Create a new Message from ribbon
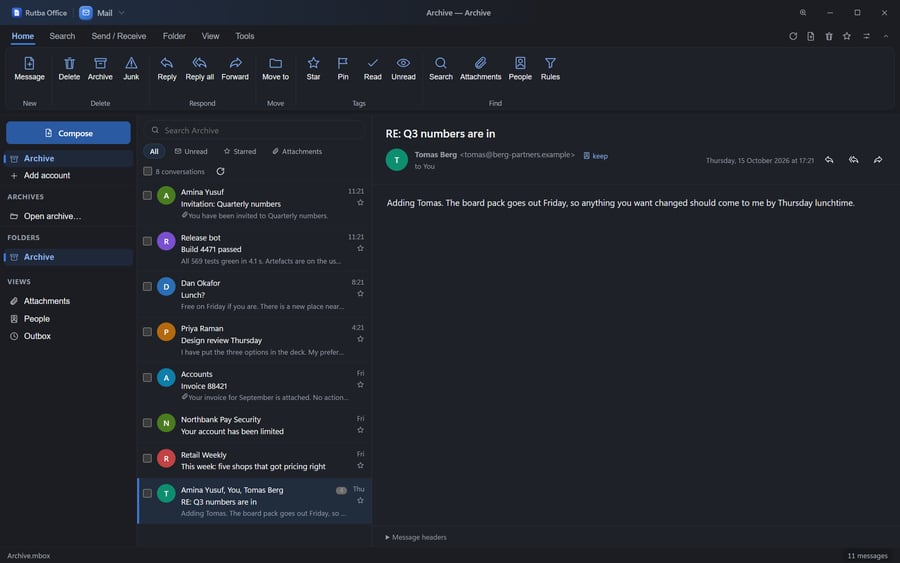Image resolution: width=900 pixels, height=563 pixels. (x=29, y=69)
